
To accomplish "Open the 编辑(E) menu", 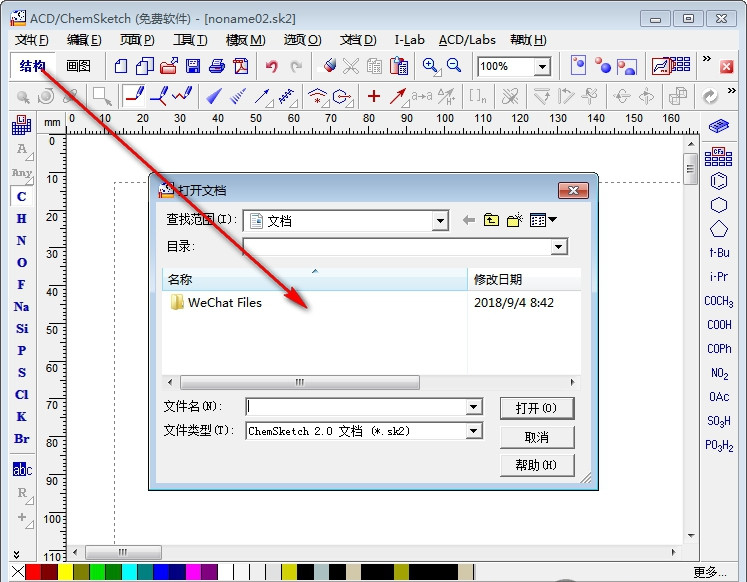I will (84, 40).
